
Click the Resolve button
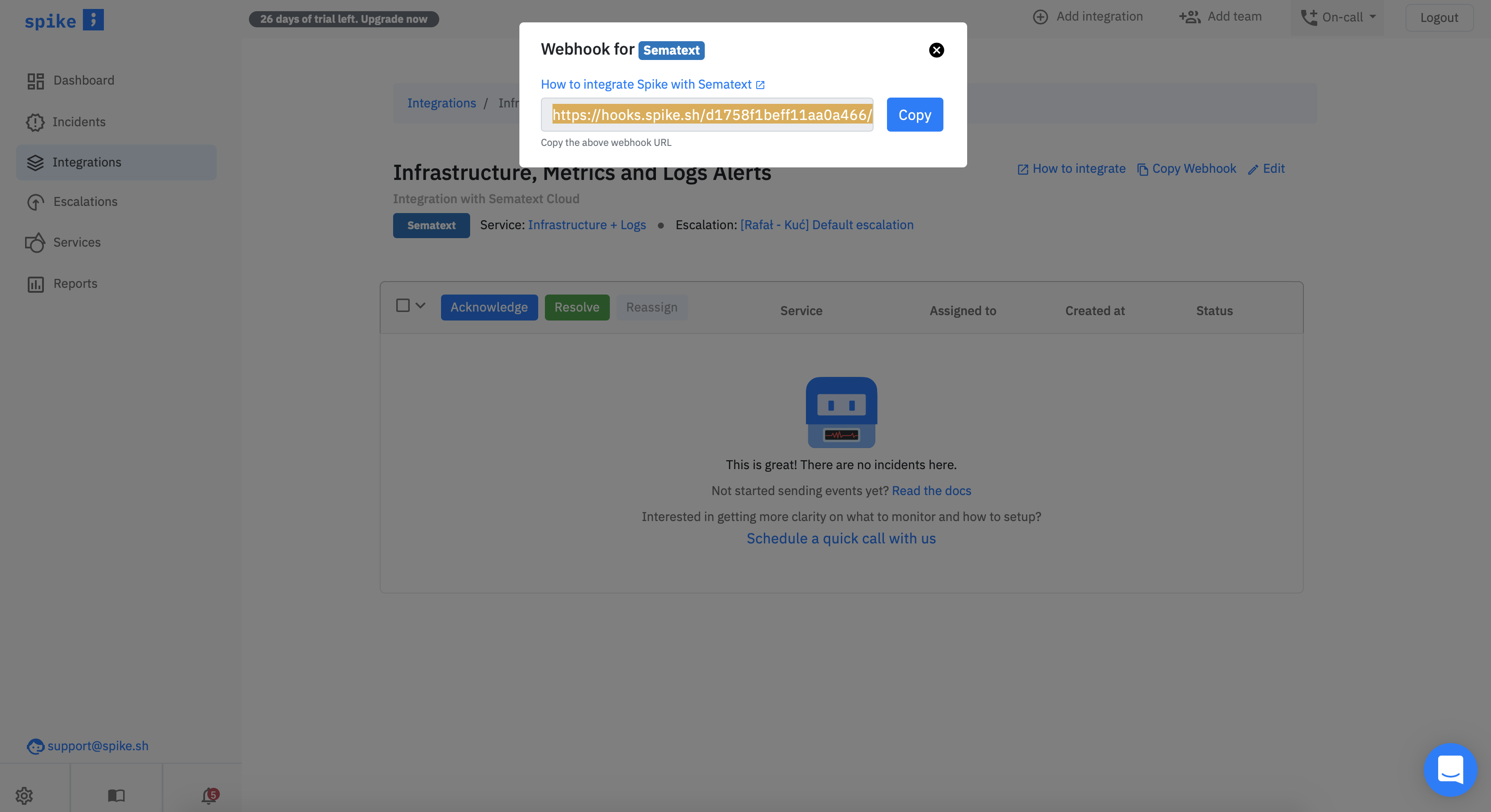(577, 308)
